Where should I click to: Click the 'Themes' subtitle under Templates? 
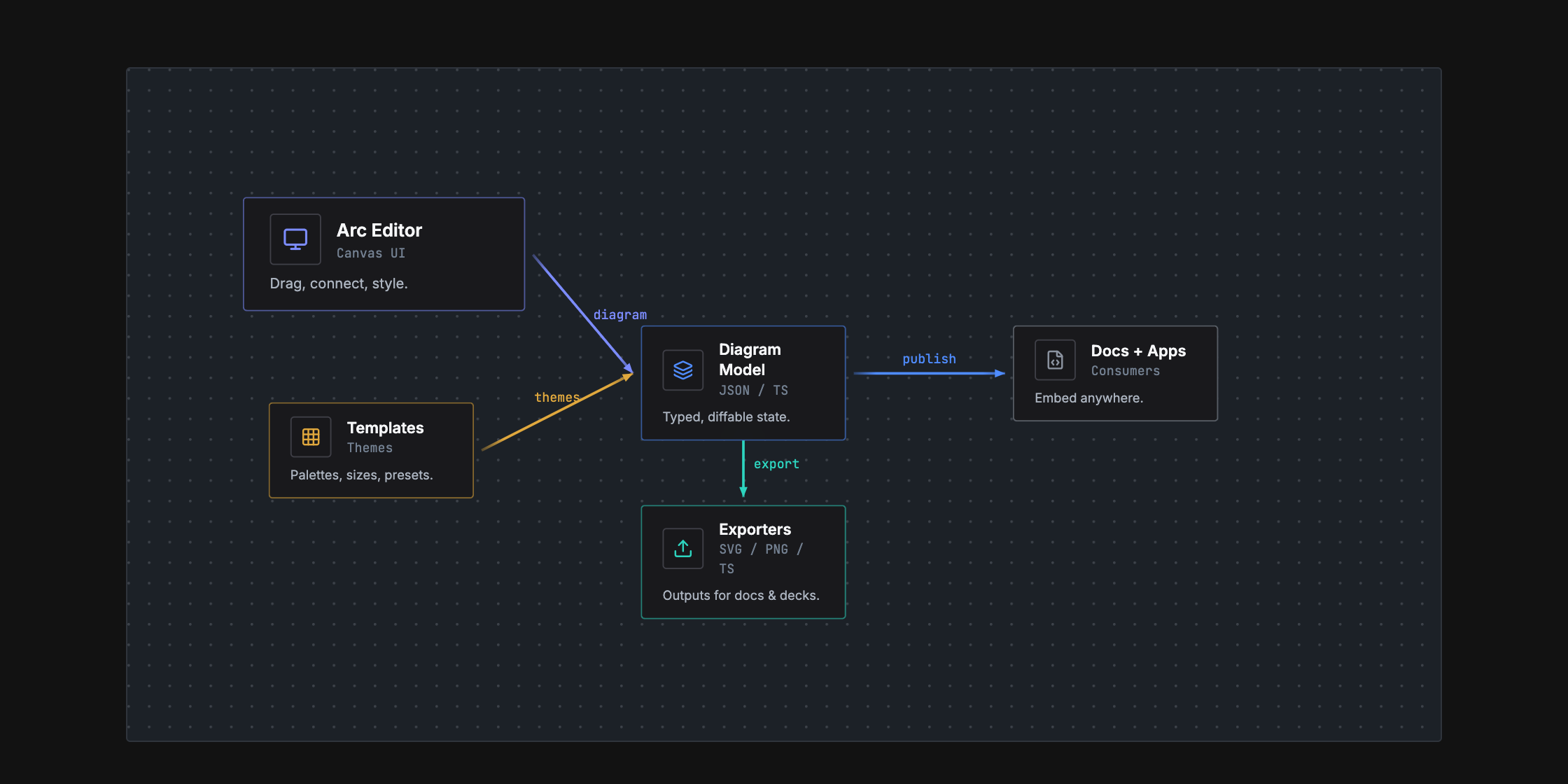tap(370, 448)
